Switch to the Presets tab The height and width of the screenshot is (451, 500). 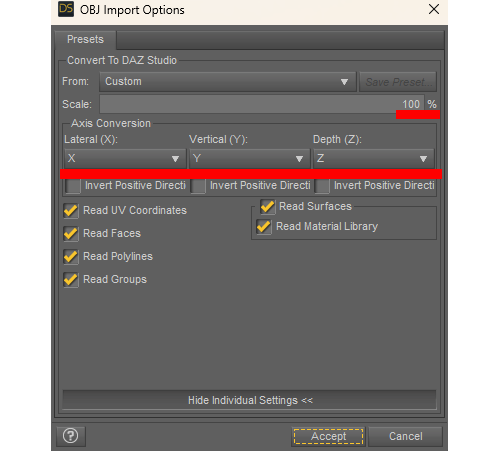(x=85, y=39)
